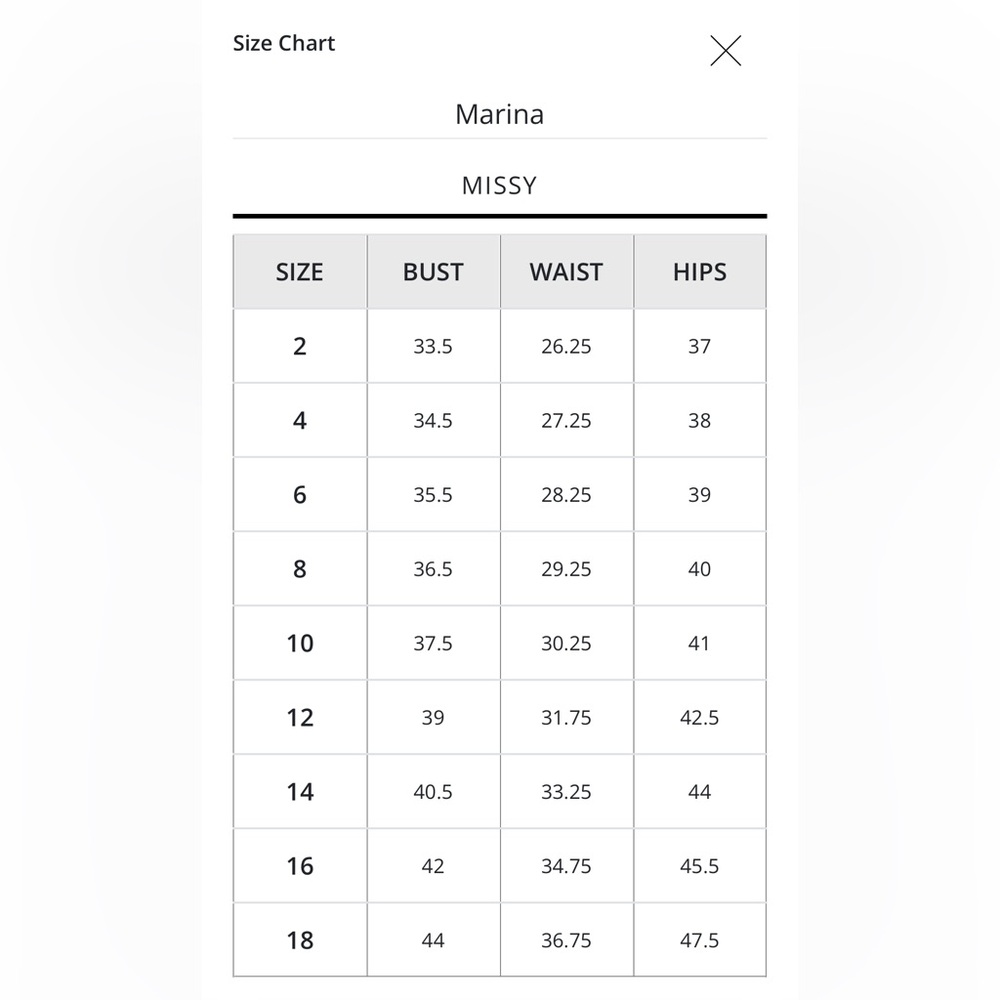The height and width of the screenshot is (1000, 1000).
Task: Select size 6 row label
Action: pos(300,495)
